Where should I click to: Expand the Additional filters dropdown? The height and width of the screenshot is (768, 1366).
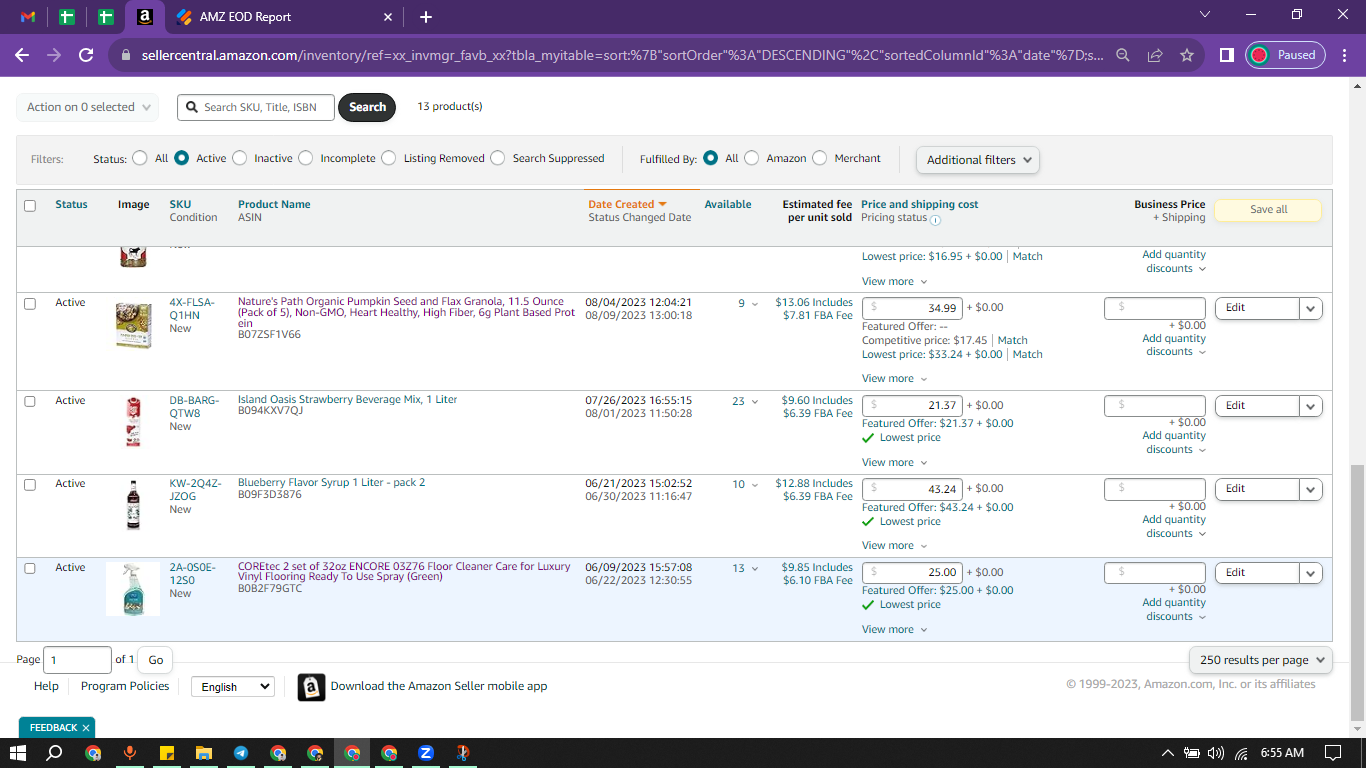tap(977, 160)
